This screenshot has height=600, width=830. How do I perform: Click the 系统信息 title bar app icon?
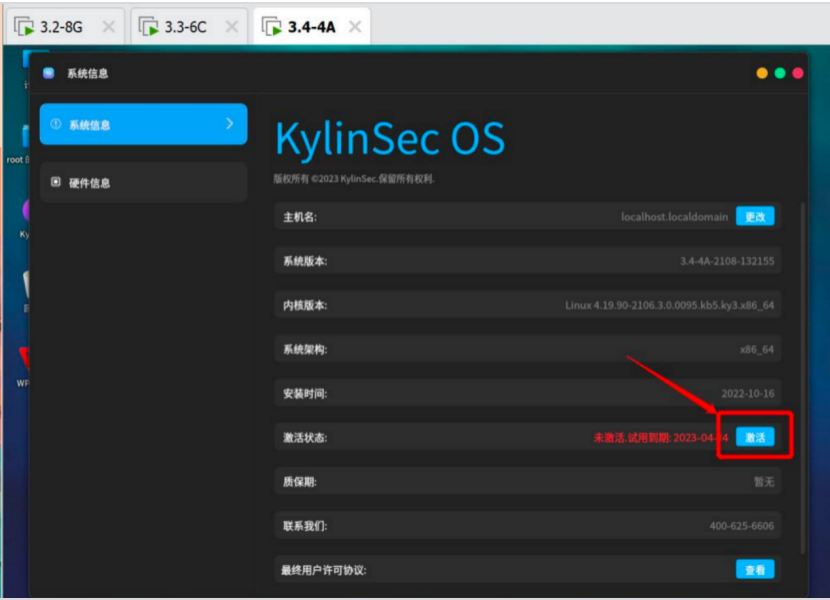click(x=49, y=73)
